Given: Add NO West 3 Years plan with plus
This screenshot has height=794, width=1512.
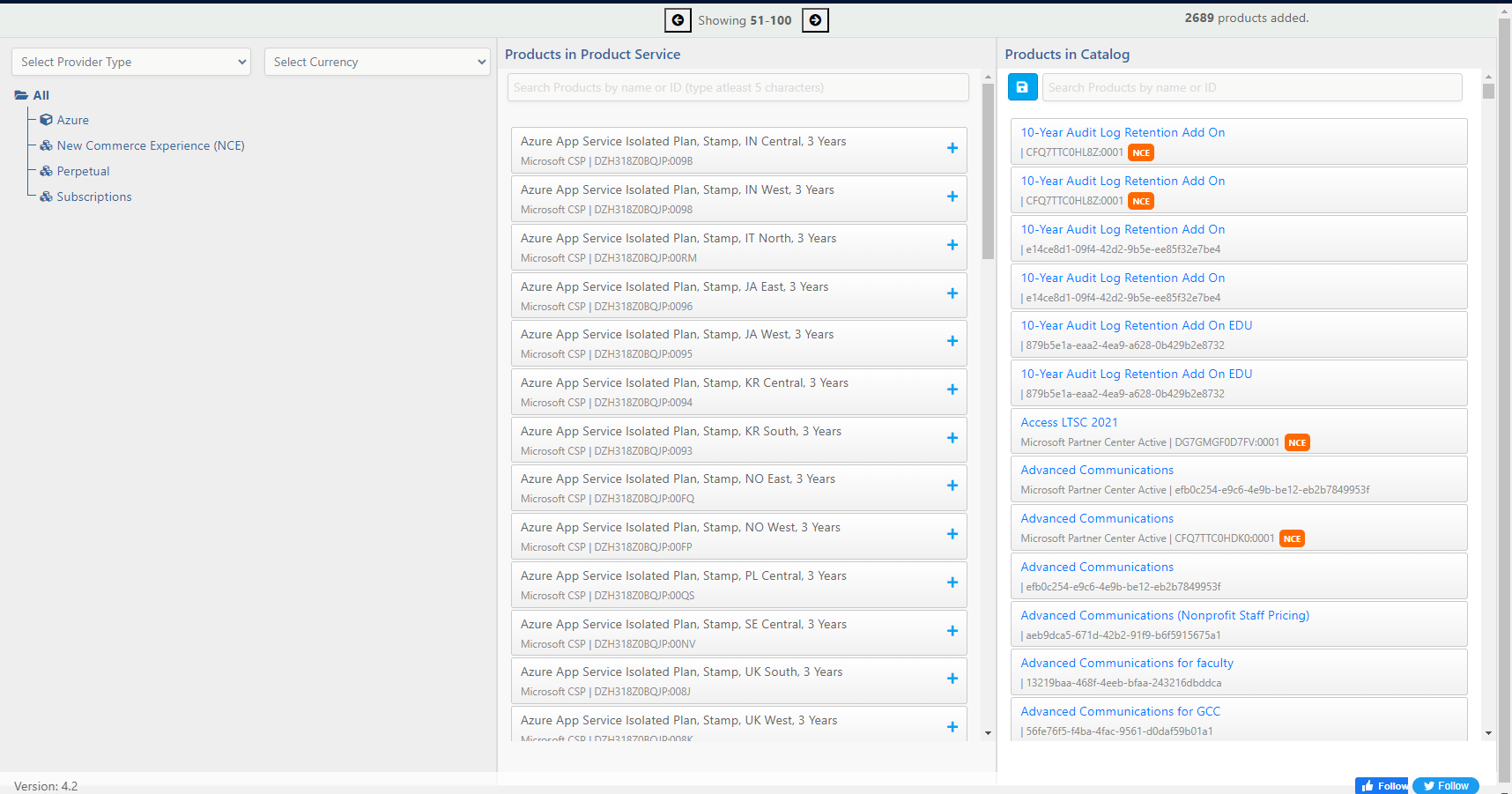Looking at the screenshot, I should [x=952, y=534].
